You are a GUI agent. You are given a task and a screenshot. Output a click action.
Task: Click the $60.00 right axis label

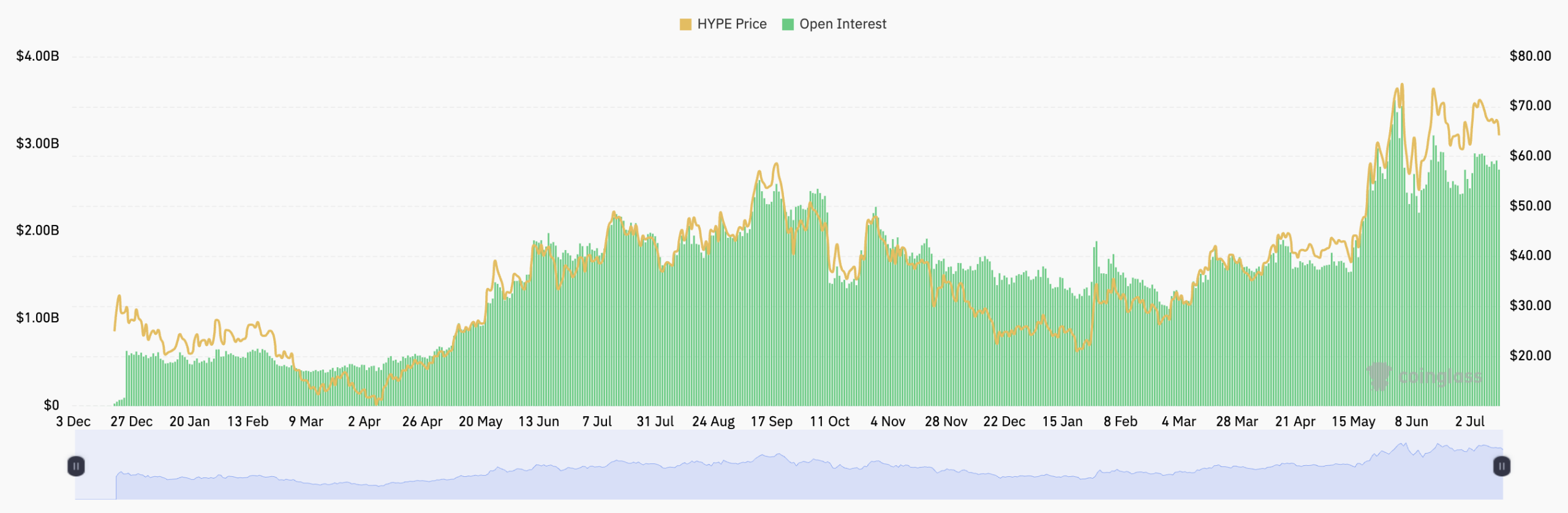coord(1530,156)
